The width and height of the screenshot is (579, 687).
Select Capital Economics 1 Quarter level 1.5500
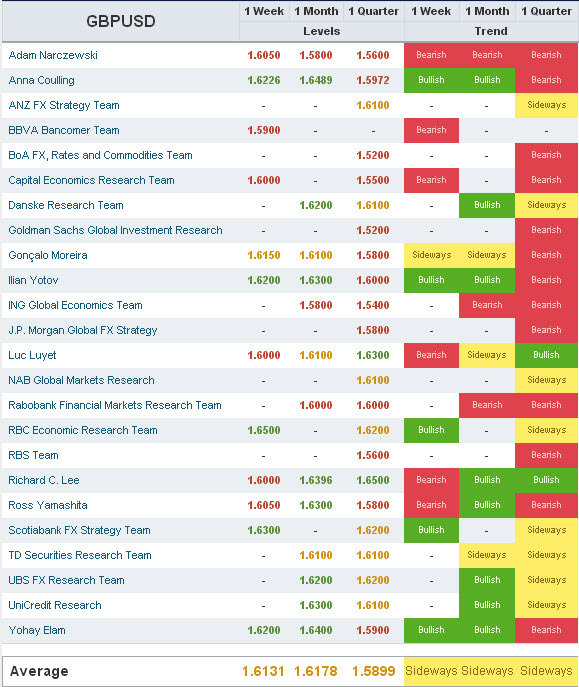tap(373, 180)
